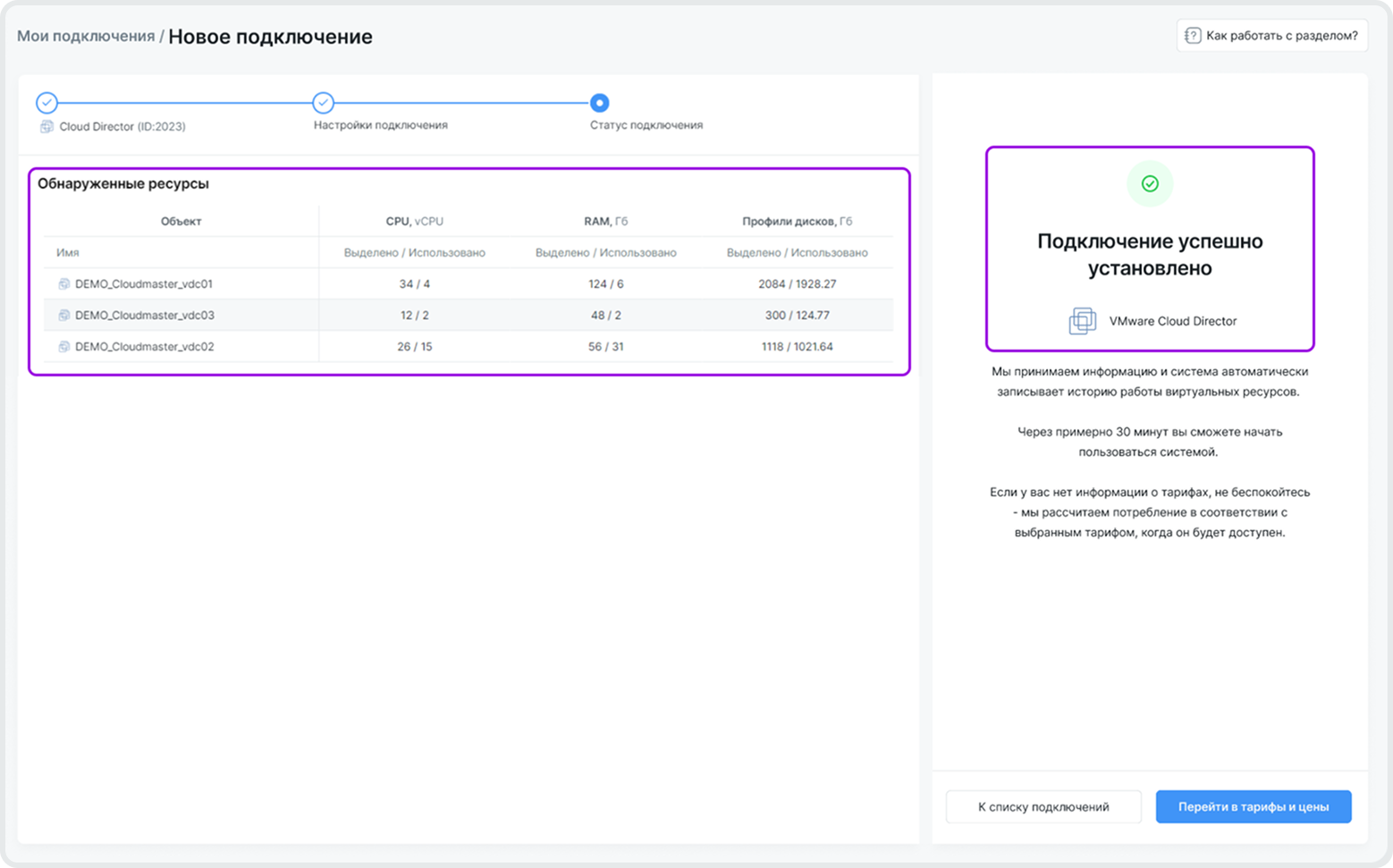Click the Cloud Director (ID:2023) icon

(46, 127)
